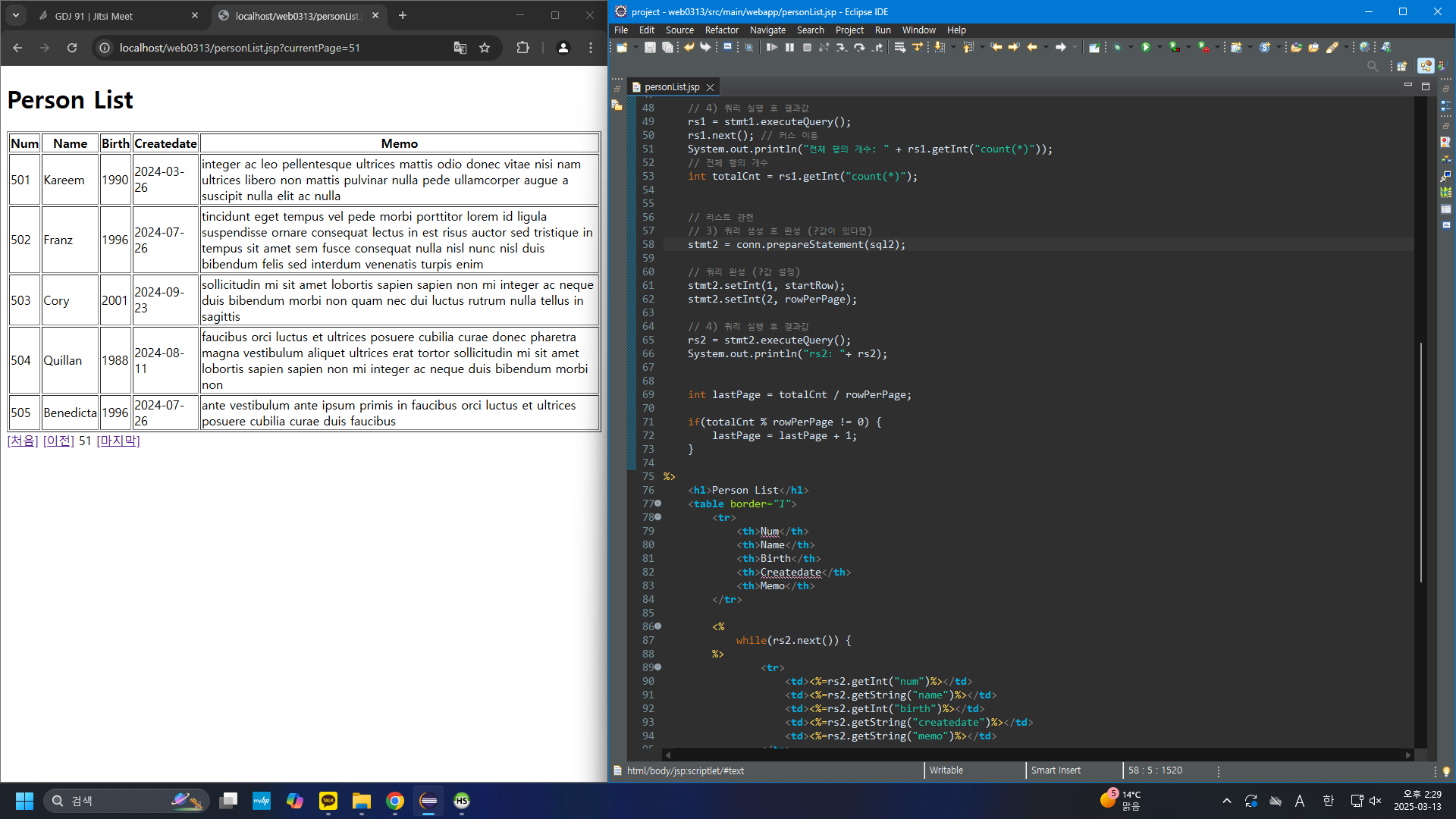Open the Chrome extensions puzzle icon
Image resolution: width=1456 pixels, height=819 pixels.
point(522,48)
